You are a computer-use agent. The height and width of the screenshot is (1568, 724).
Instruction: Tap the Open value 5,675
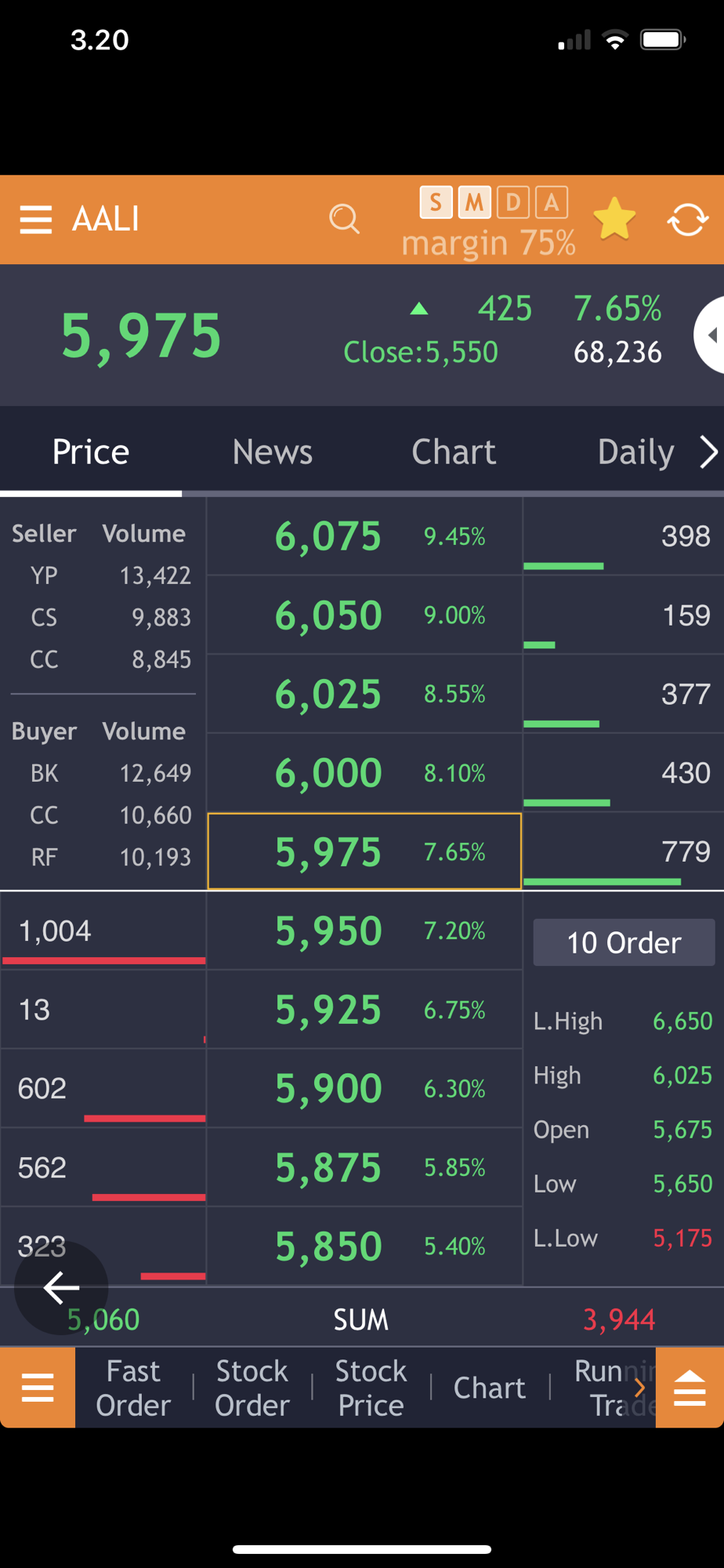tap(682, 1129)
